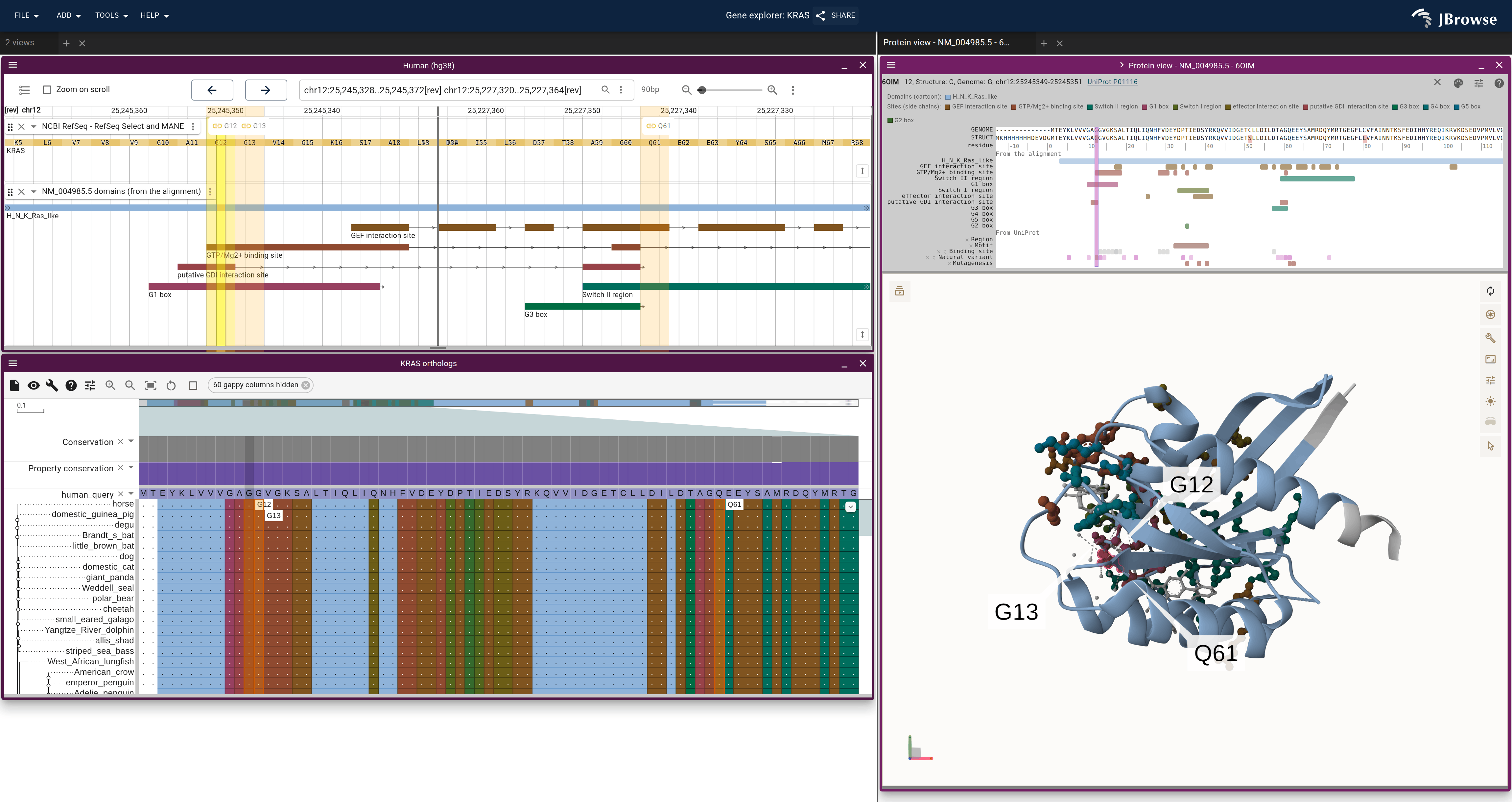Open the UniProt P01116 link

(x=1112, y=82)
